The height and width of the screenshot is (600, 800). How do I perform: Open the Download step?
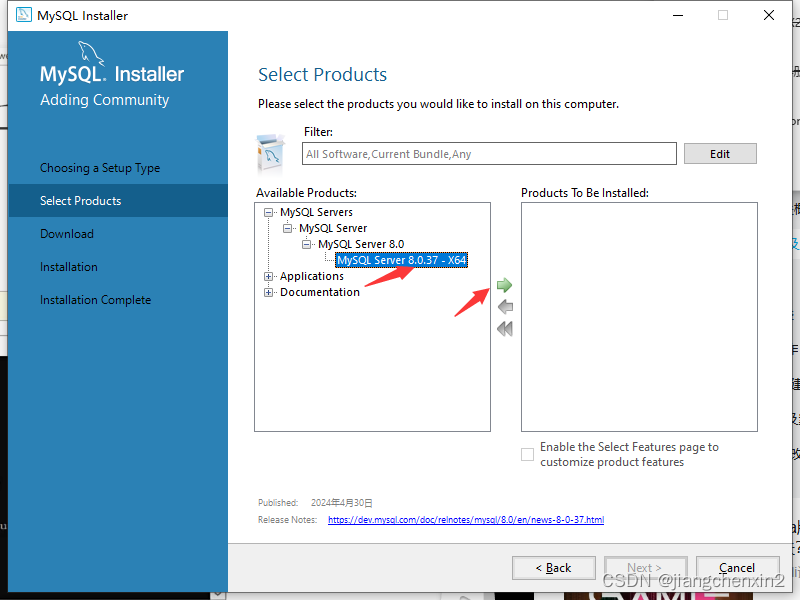67,234
